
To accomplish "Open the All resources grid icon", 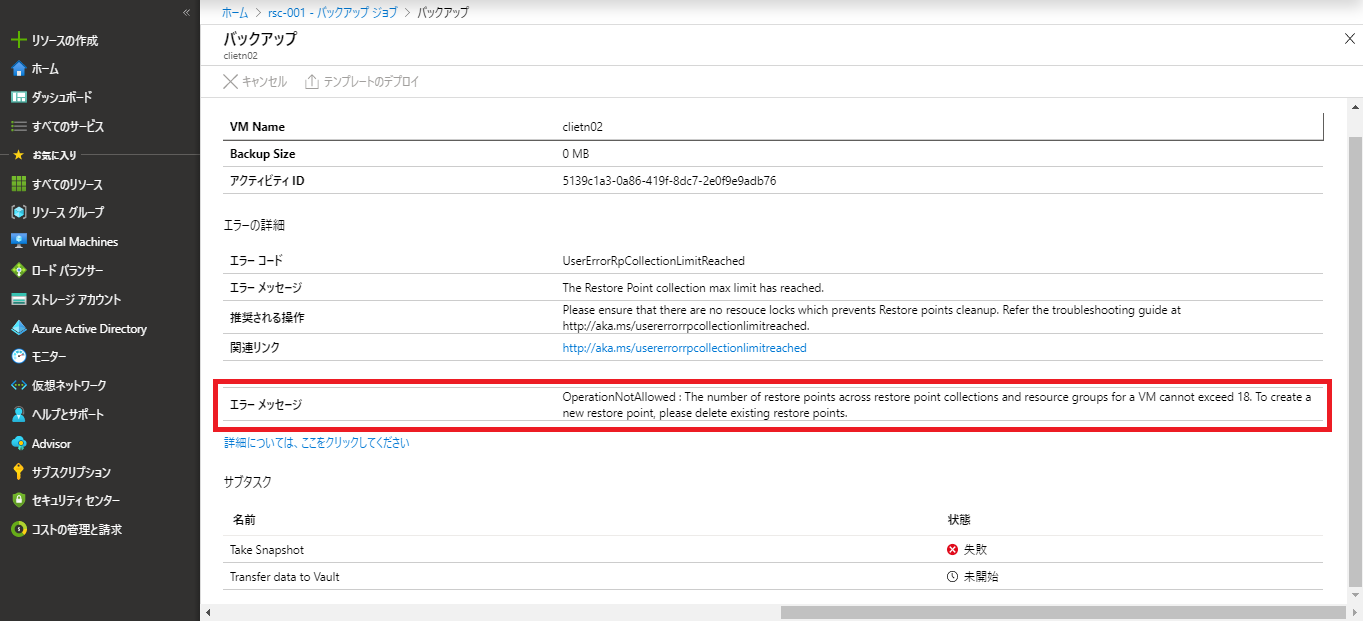I will 18,184.
